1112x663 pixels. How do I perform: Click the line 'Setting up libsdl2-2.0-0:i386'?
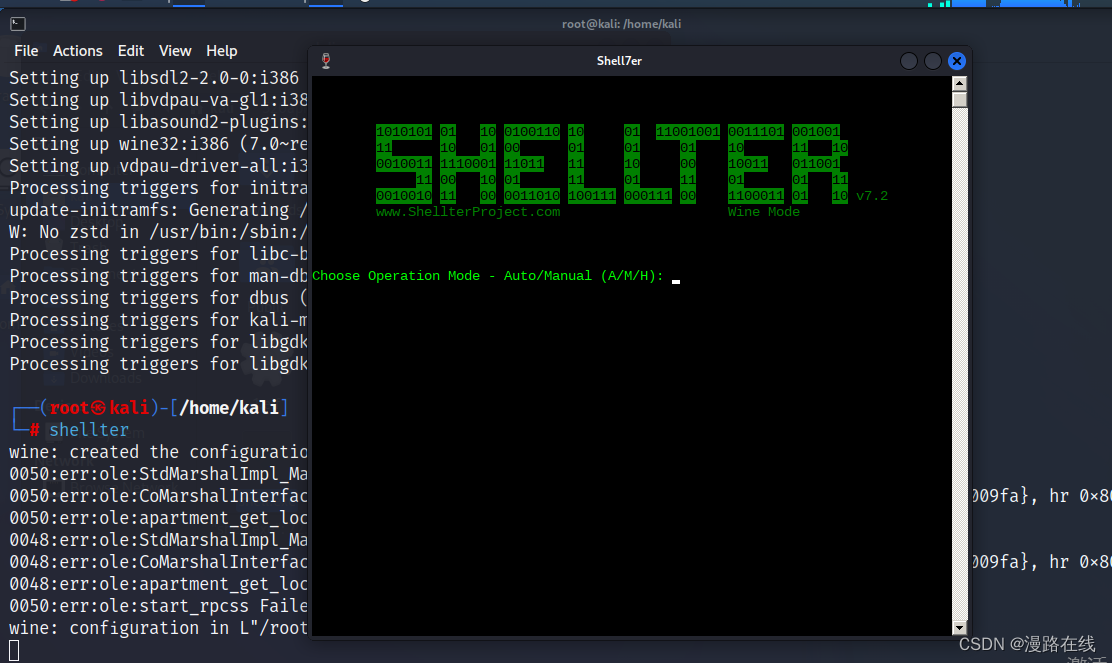(154, 78)
